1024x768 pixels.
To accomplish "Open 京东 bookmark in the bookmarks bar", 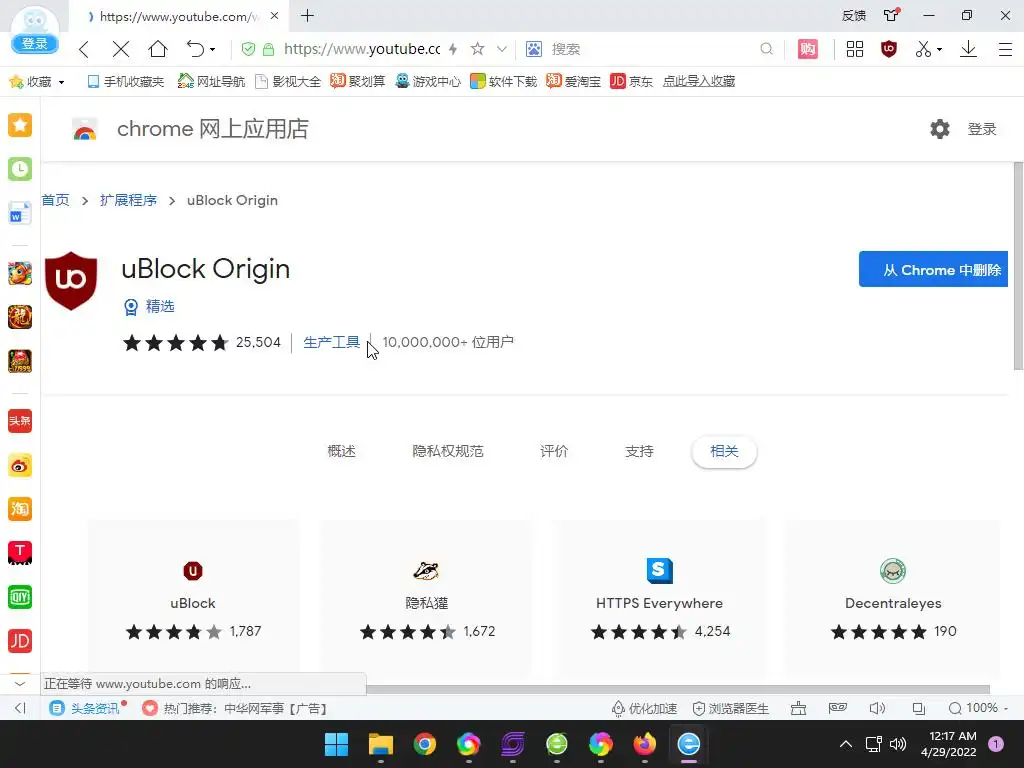I will tap(632, 81).
